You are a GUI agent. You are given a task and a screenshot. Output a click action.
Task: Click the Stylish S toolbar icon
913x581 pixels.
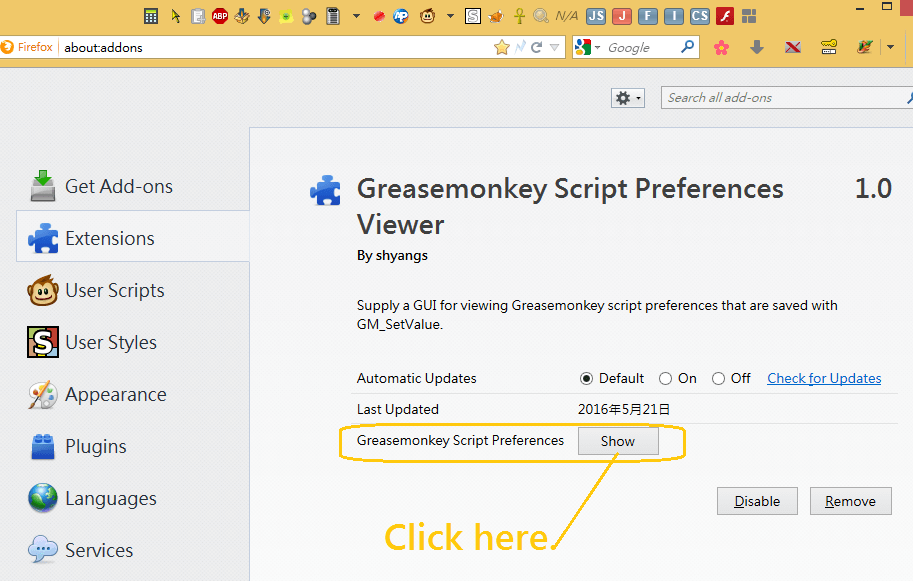[473, 16]
